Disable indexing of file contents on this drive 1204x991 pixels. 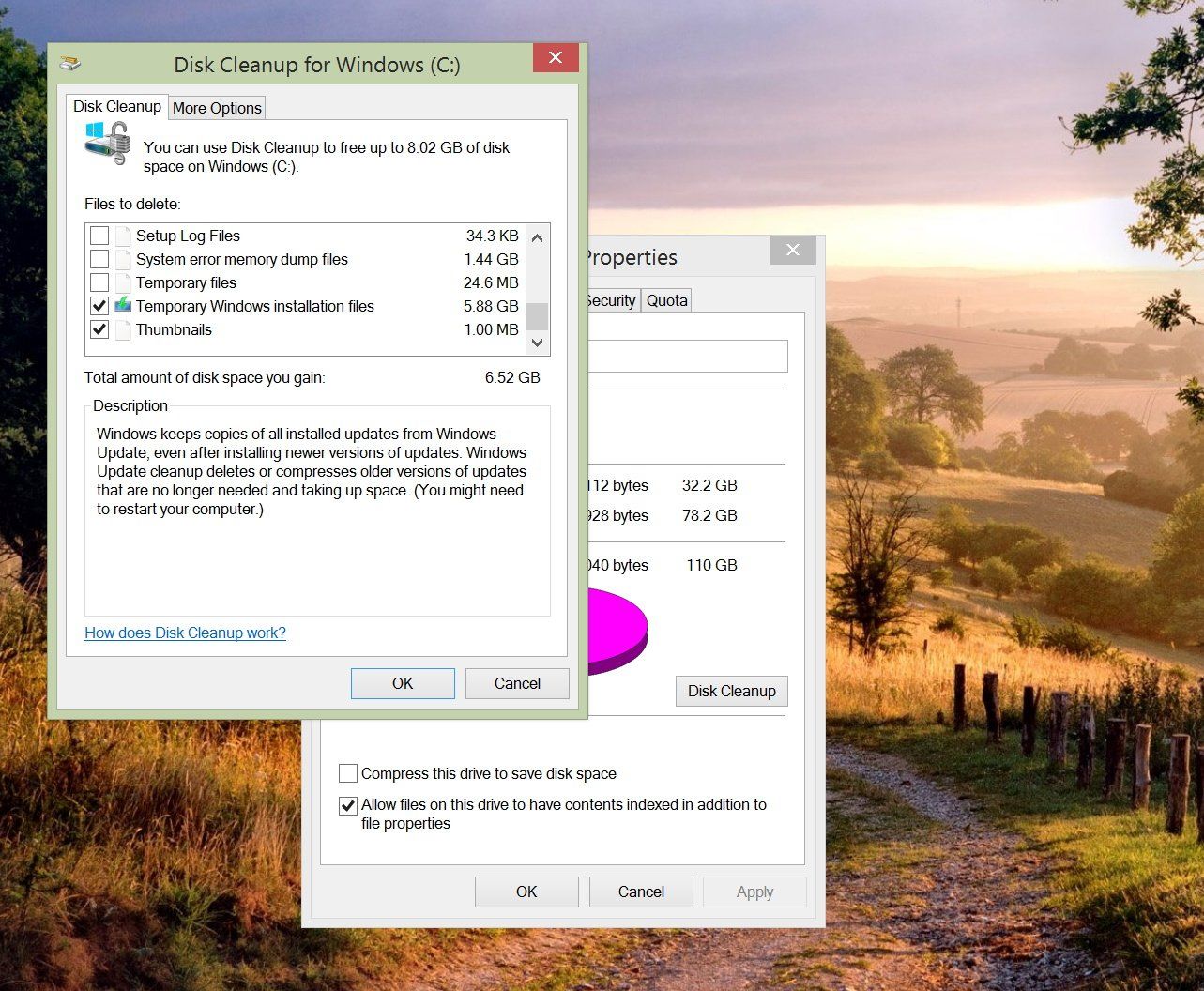tap(348, 805)
